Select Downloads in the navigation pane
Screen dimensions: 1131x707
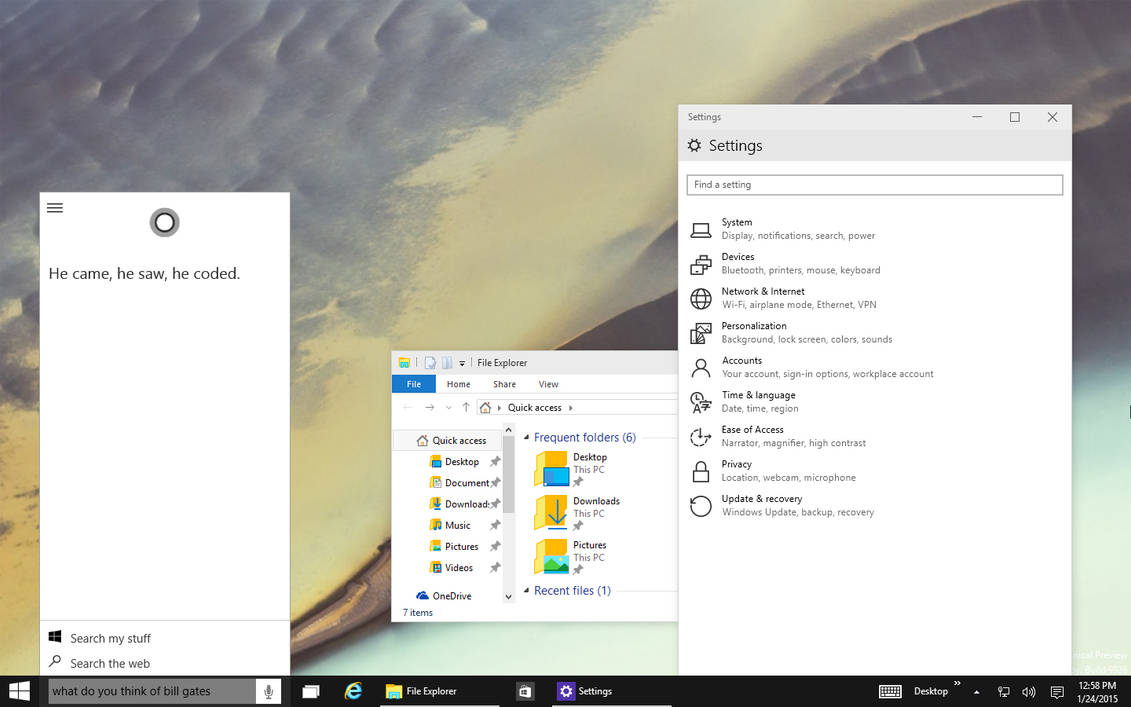tap(459, 504)
